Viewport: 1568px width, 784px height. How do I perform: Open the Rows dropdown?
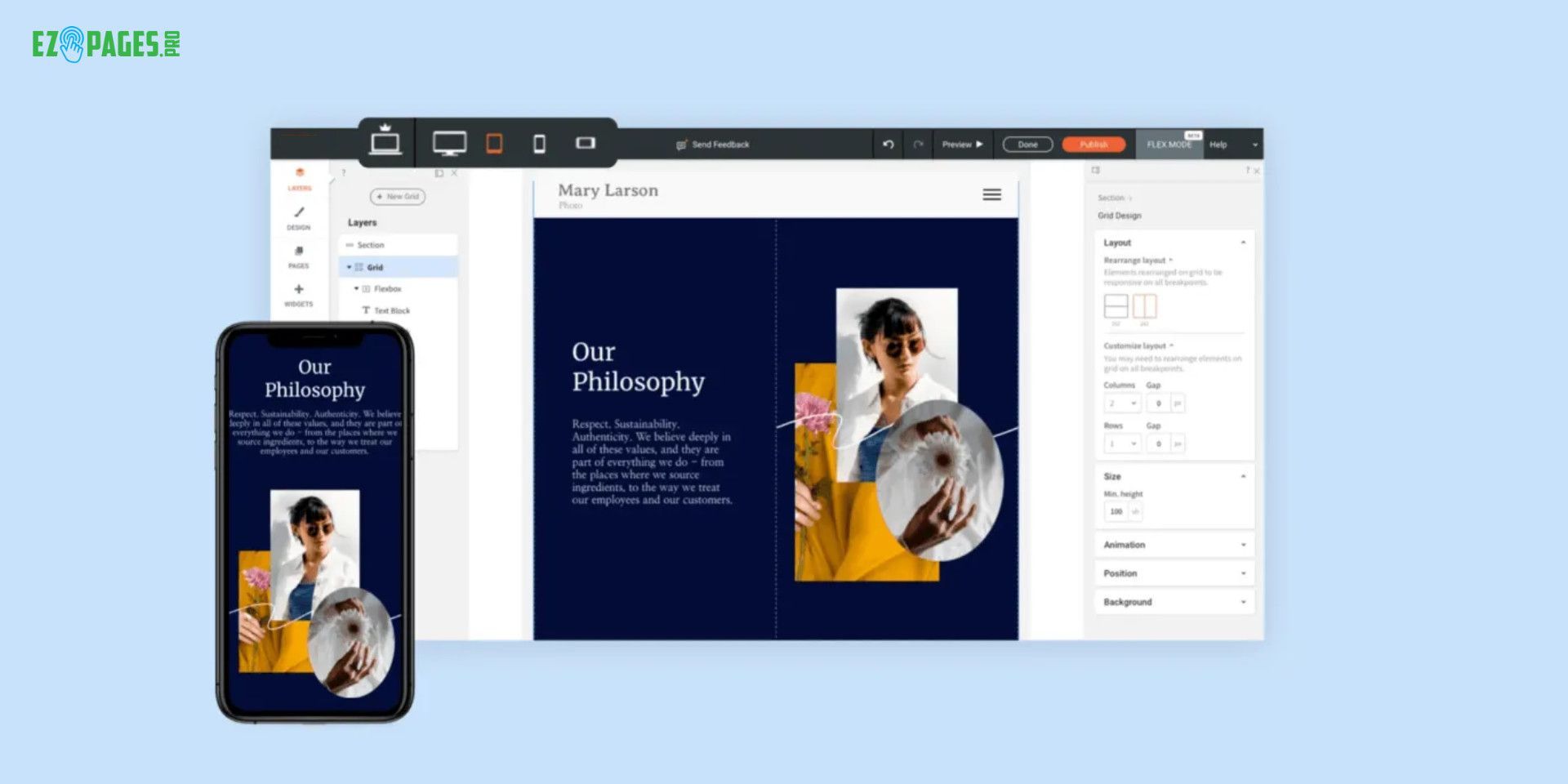(1122, 443)
